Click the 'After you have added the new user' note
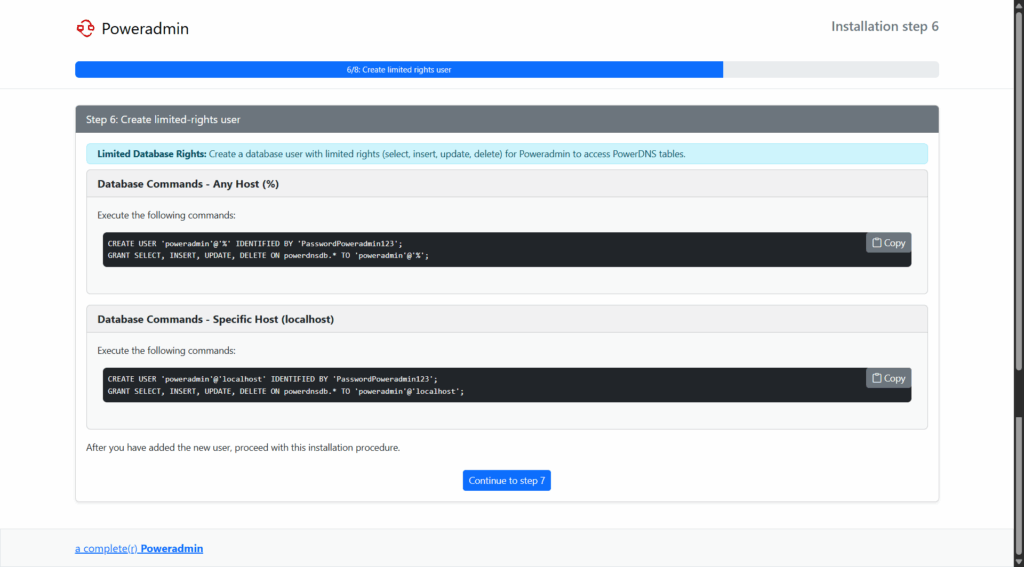This screenshot has width=1024, height=567. (x=243, y=448)
